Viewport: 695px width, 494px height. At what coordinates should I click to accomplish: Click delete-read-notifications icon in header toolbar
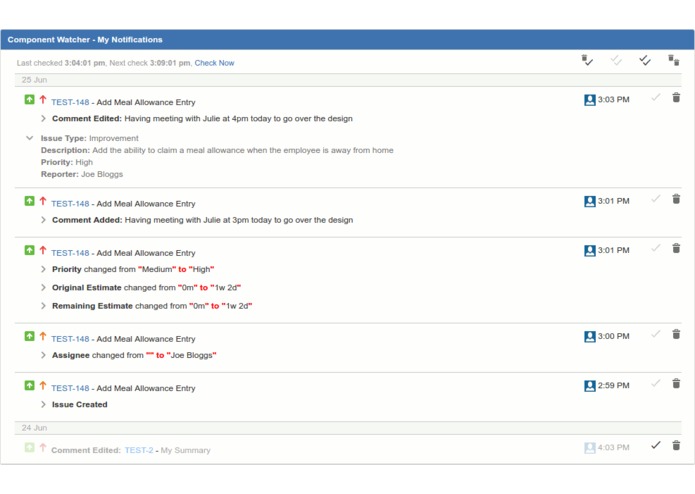587,60
